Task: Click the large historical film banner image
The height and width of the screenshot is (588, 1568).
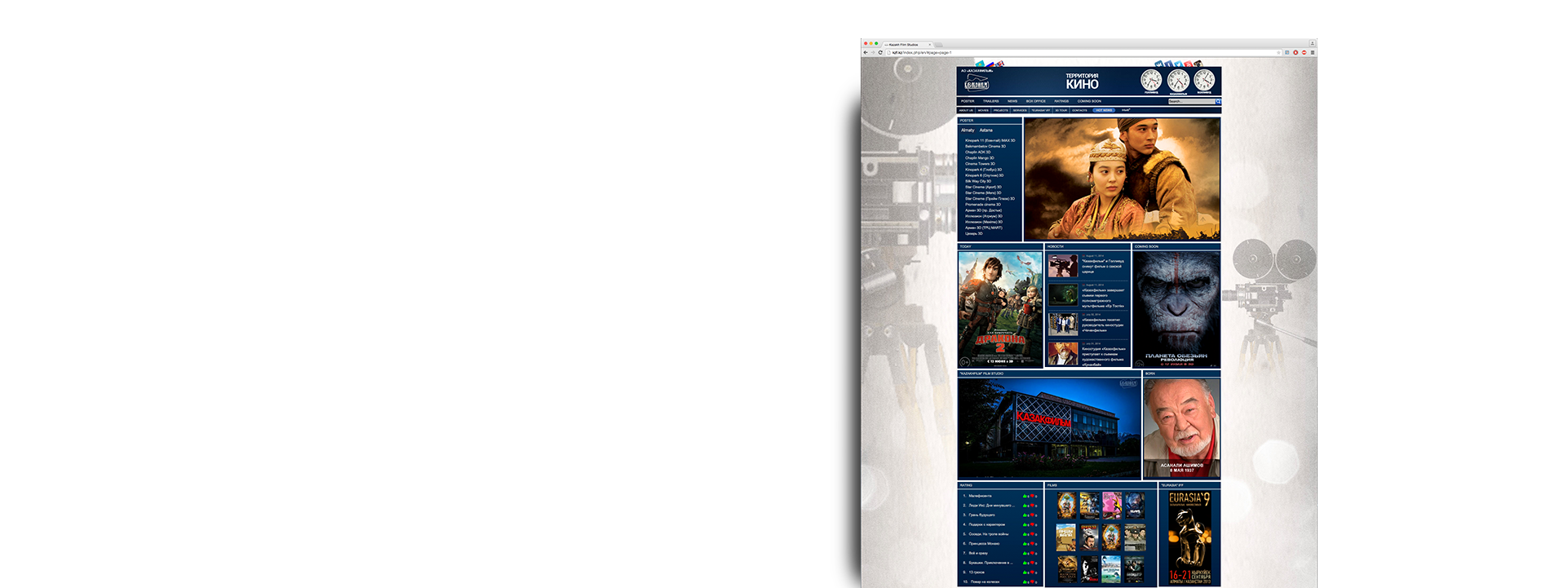Action: click(x=1123, y=179)
